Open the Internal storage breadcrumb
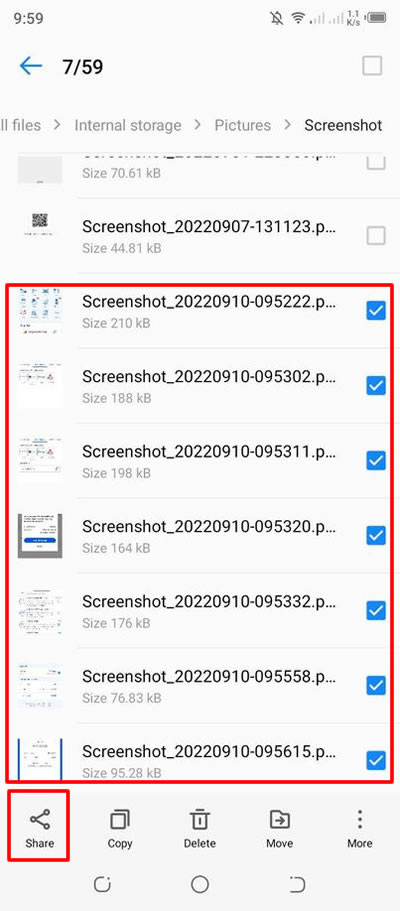The width and height of the screenshot is (400, 911). (x=128, y=125)
